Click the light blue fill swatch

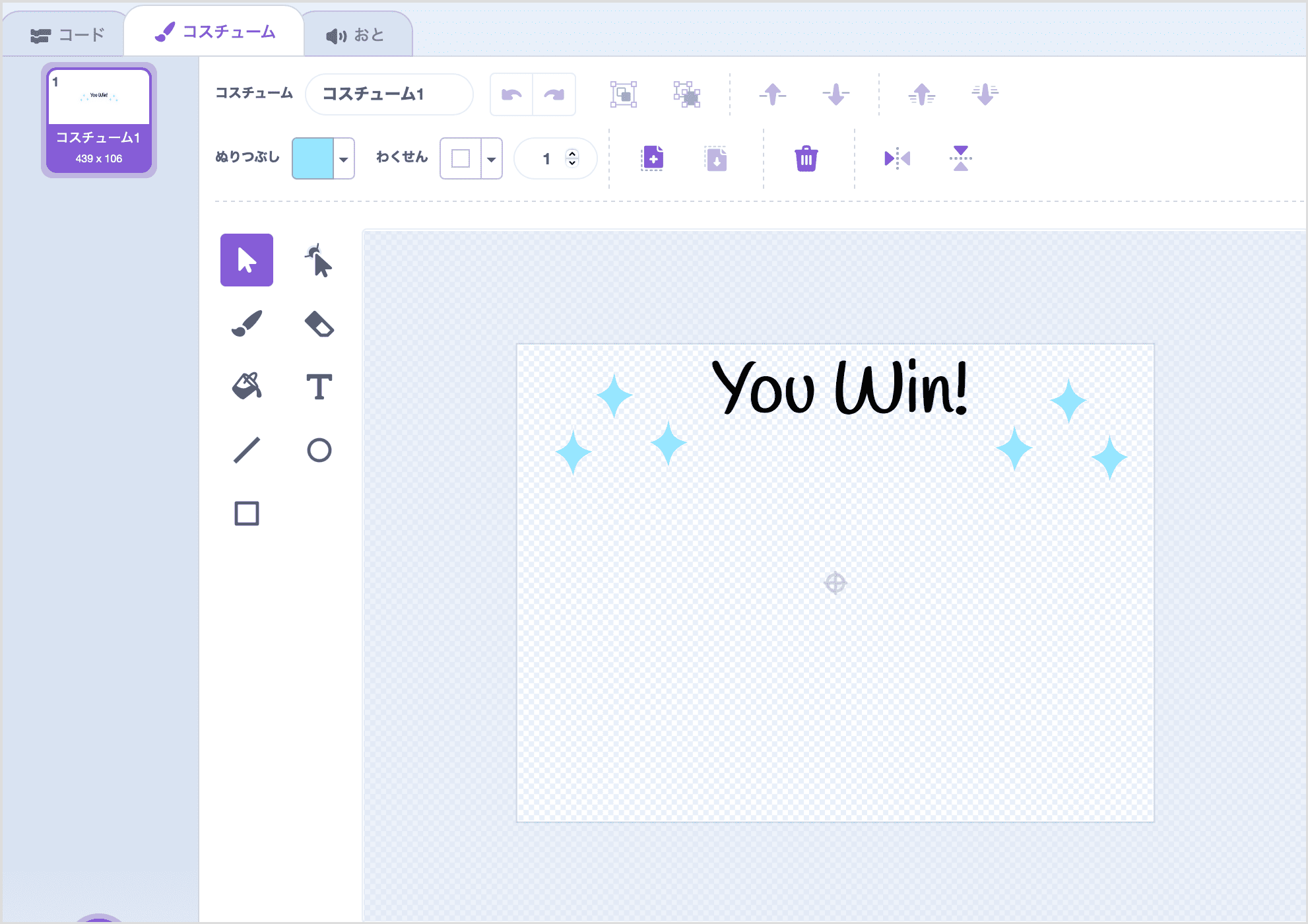pos(313,158)
